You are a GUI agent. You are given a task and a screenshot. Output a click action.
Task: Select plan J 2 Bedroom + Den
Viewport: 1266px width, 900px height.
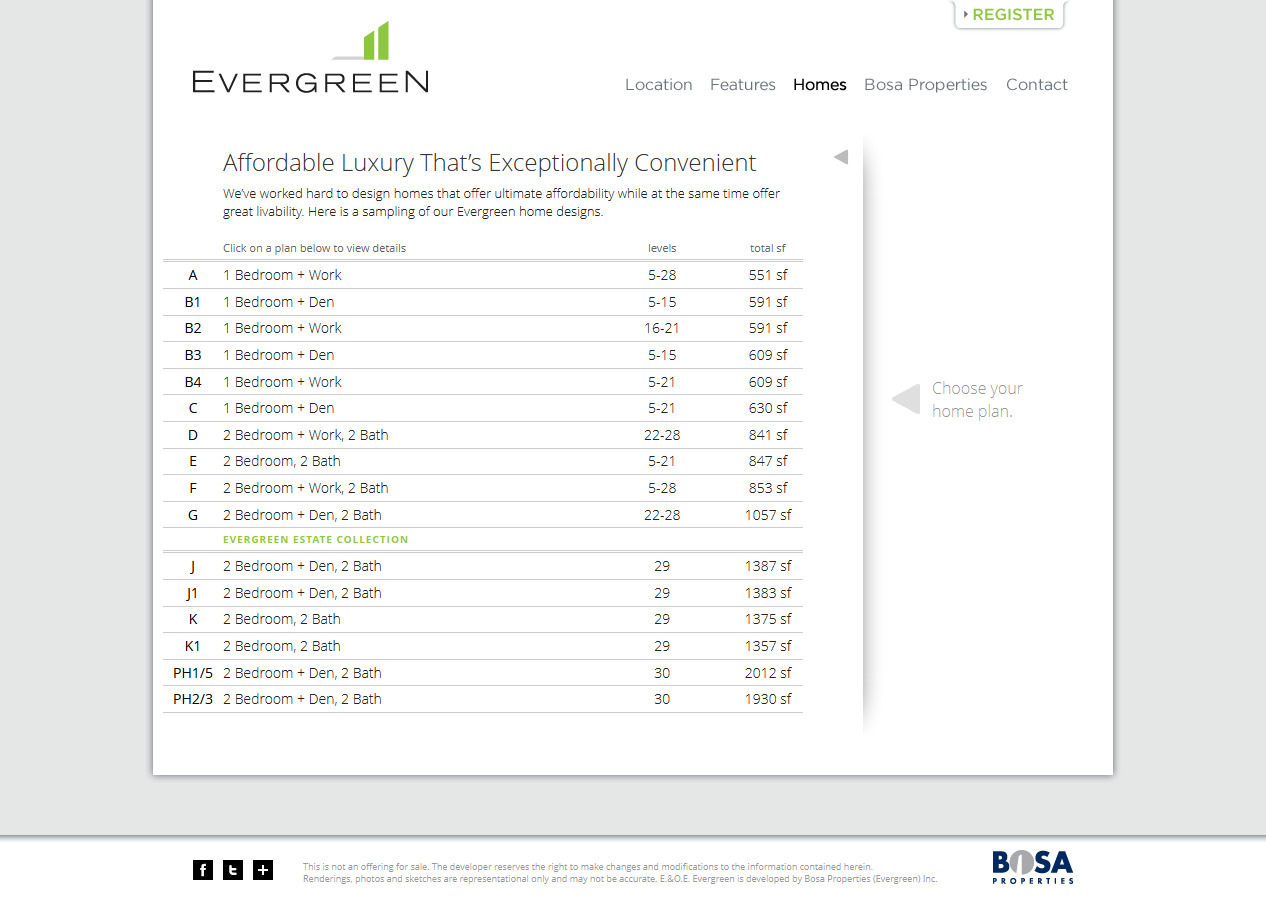pos(483,566)
